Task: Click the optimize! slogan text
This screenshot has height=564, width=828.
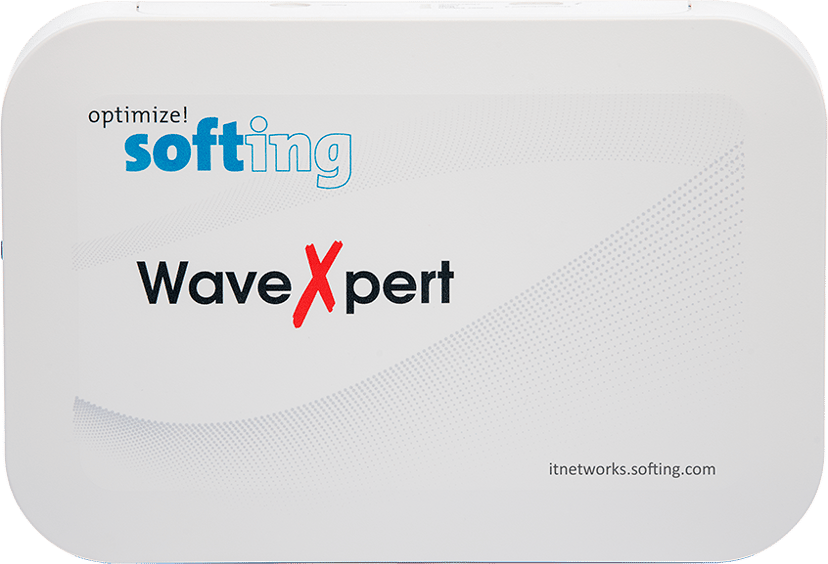Action: point(138,117)
